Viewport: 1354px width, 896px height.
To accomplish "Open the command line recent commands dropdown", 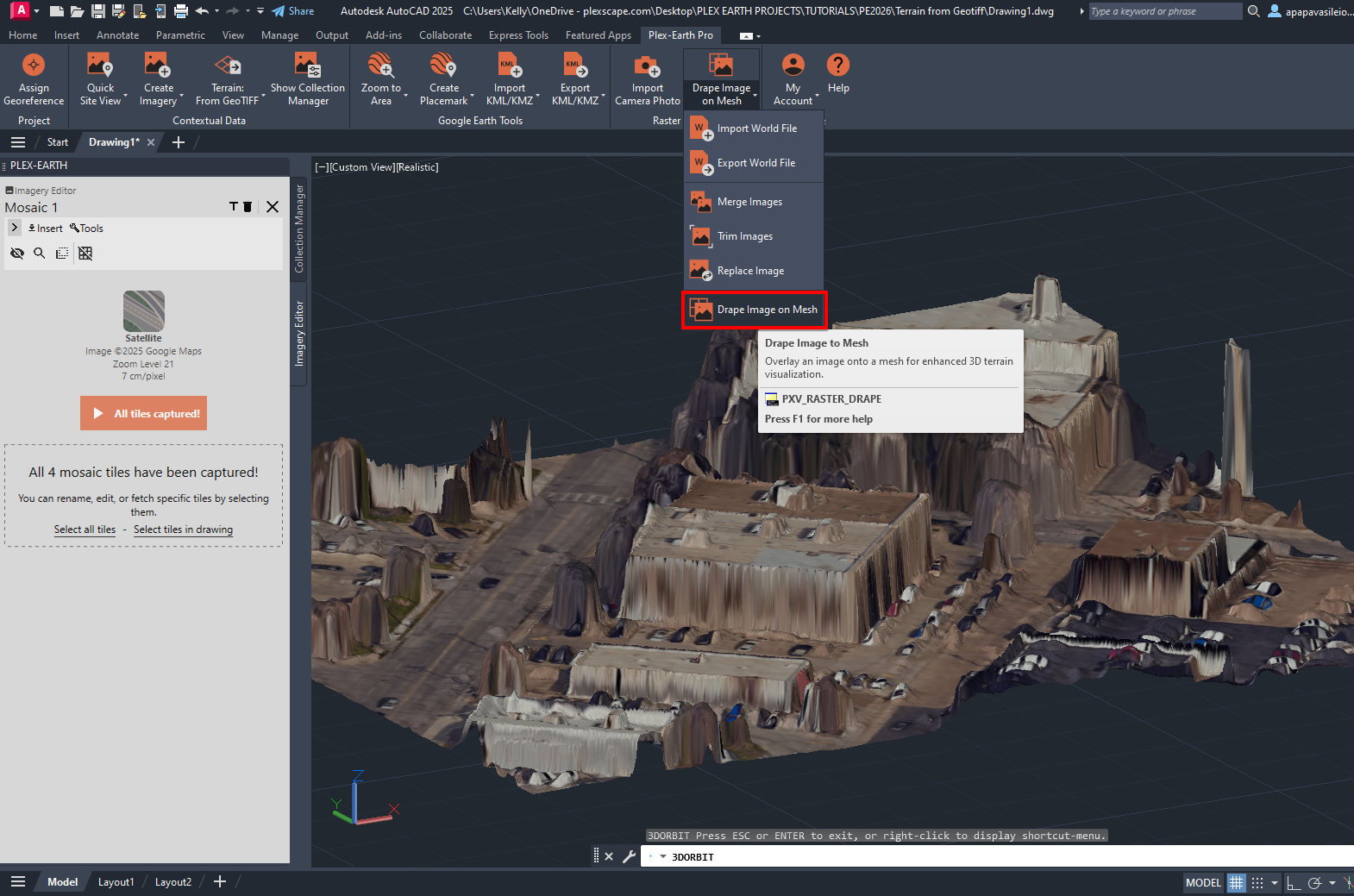I will [662, 856].
